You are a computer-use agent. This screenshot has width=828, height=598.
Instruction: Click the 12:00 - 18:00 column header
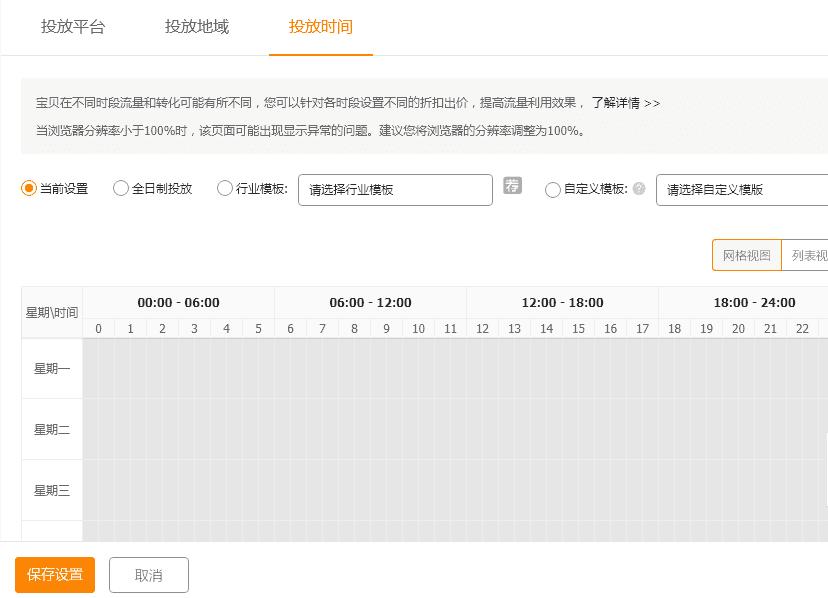point(562,303)
